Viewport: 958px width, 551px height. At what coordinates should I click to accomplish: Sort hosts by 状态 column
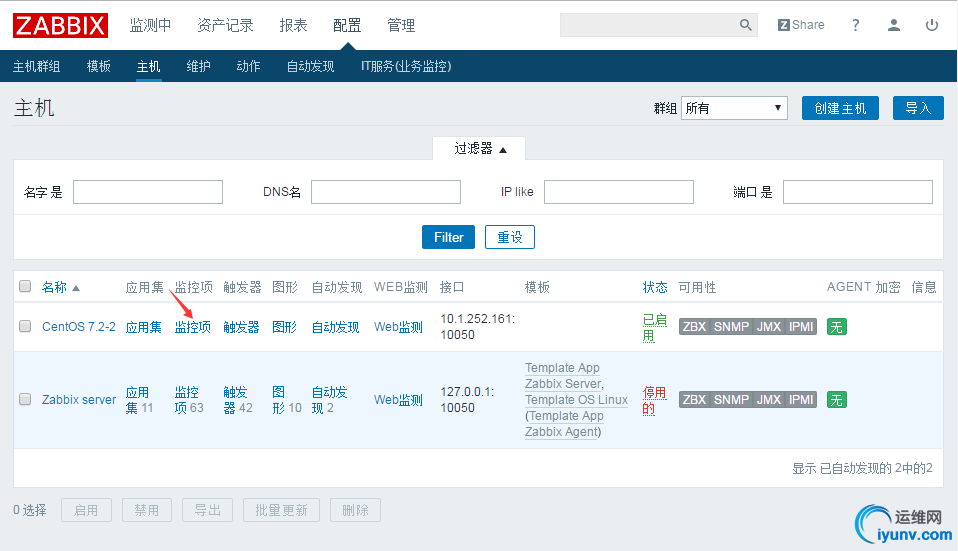654,287
